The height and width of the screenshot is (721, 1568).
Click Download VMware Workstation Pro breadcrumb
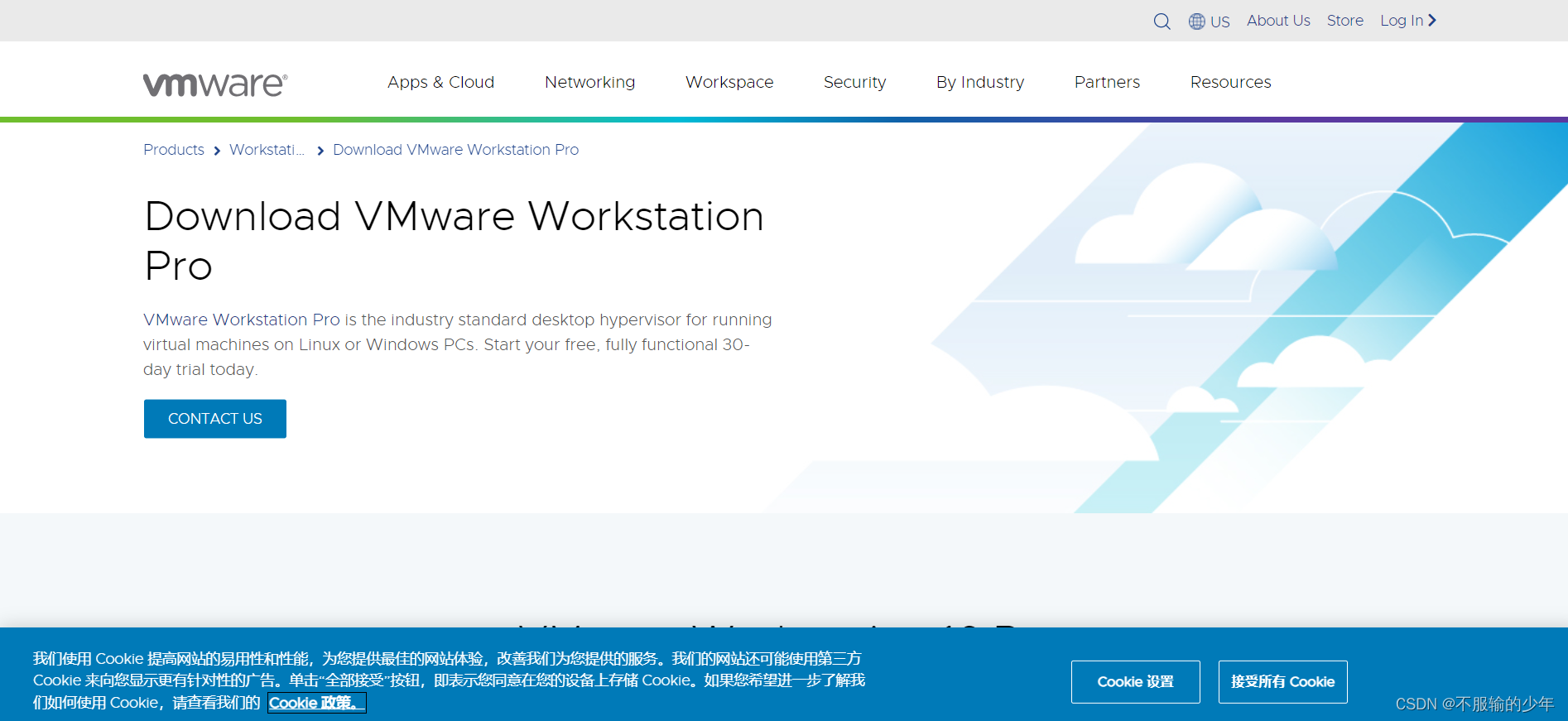click(x=455, y=150)
